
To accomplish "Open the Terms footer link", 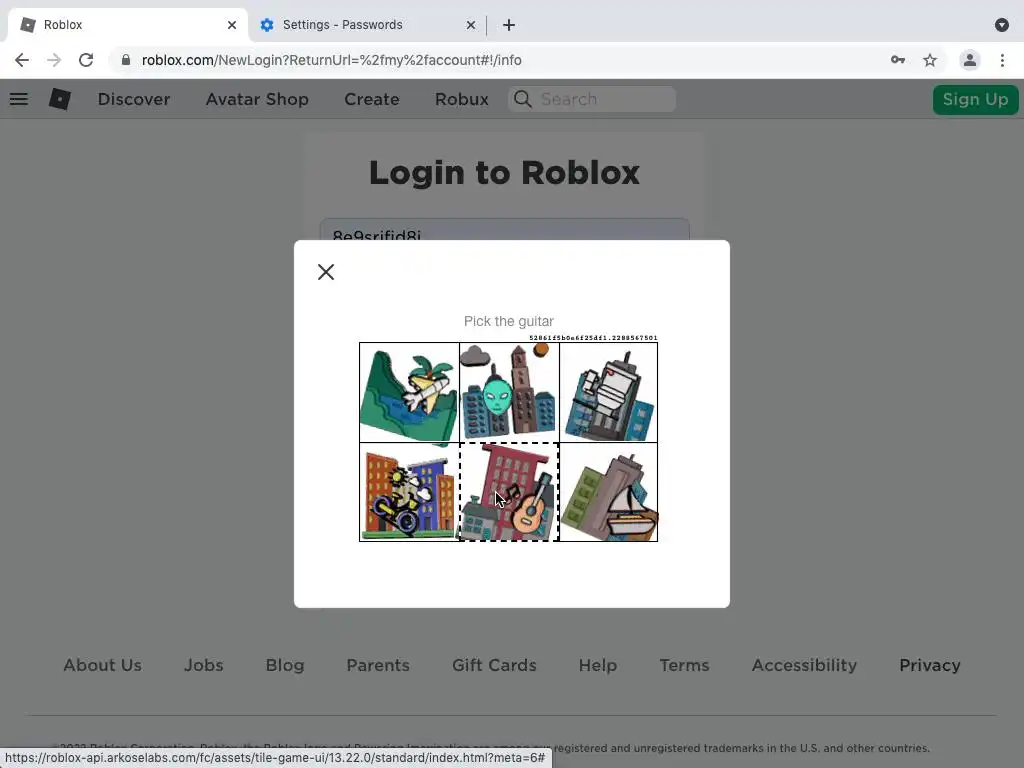I will pos(684,665).
